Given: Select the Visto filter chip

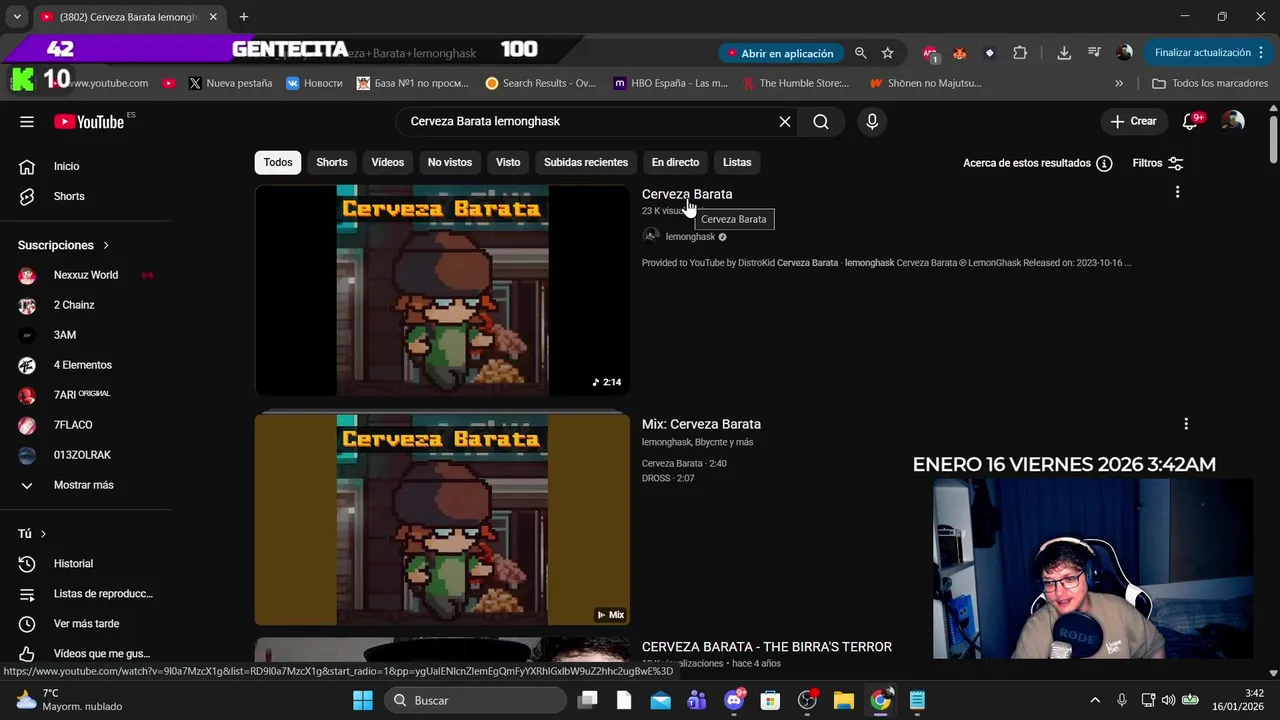Looking at the screenshot, I should [x=508, y=162].
